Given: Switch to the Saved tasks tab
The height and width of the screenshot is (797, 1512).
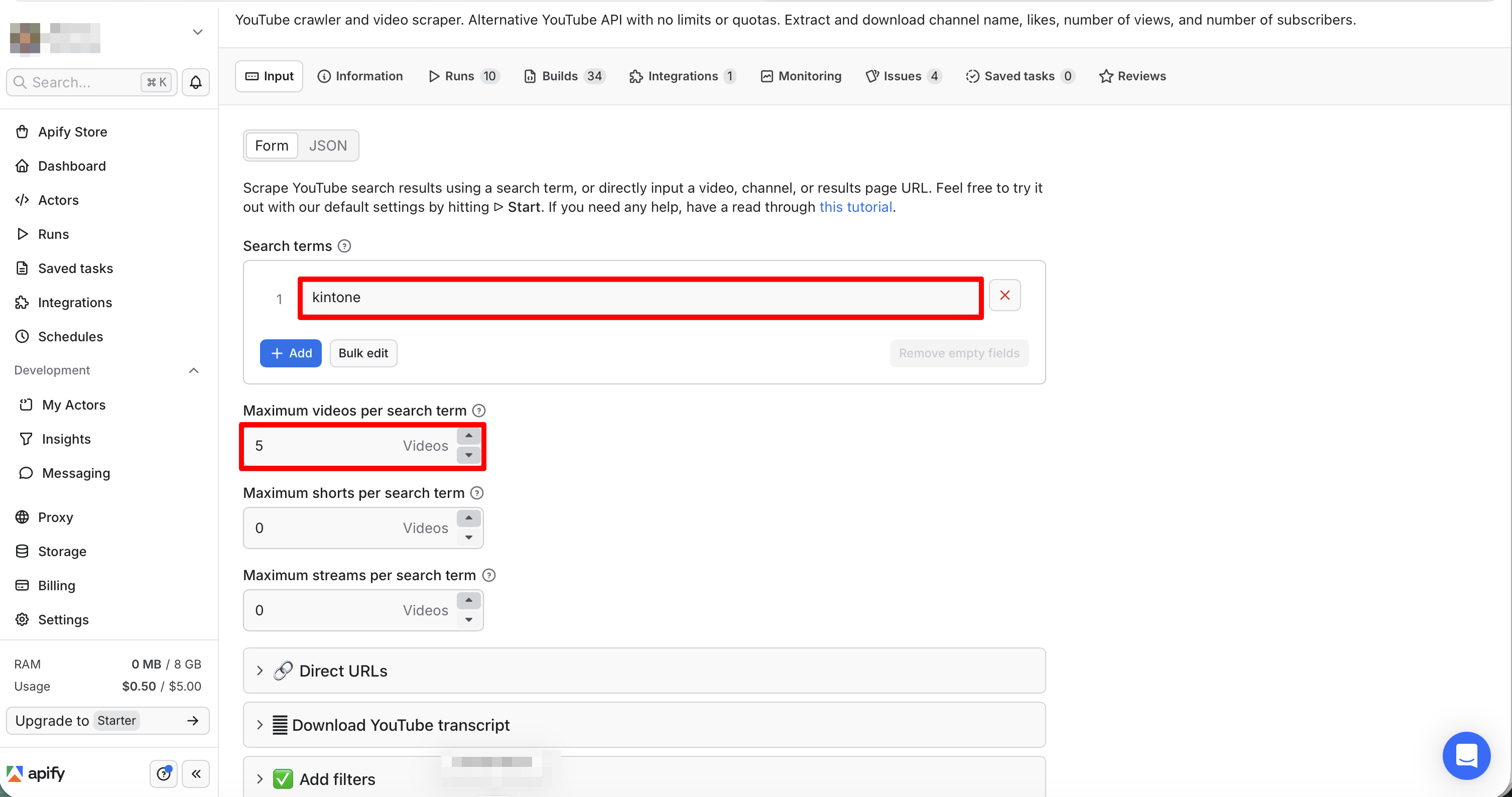Looking at the screenshot, I should [x=1020, y=76].
